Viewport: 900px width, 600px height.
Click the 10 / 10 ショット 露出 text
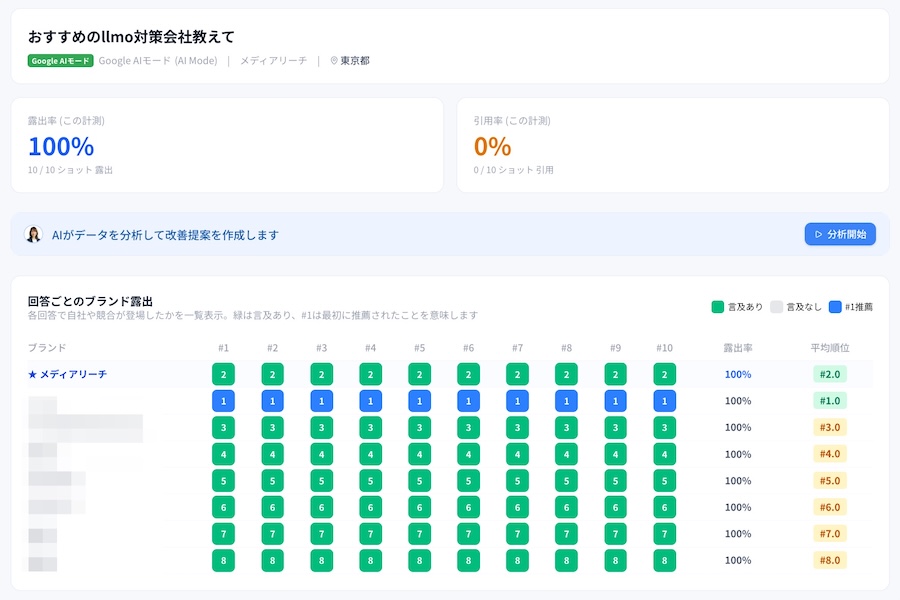[70, 170]
